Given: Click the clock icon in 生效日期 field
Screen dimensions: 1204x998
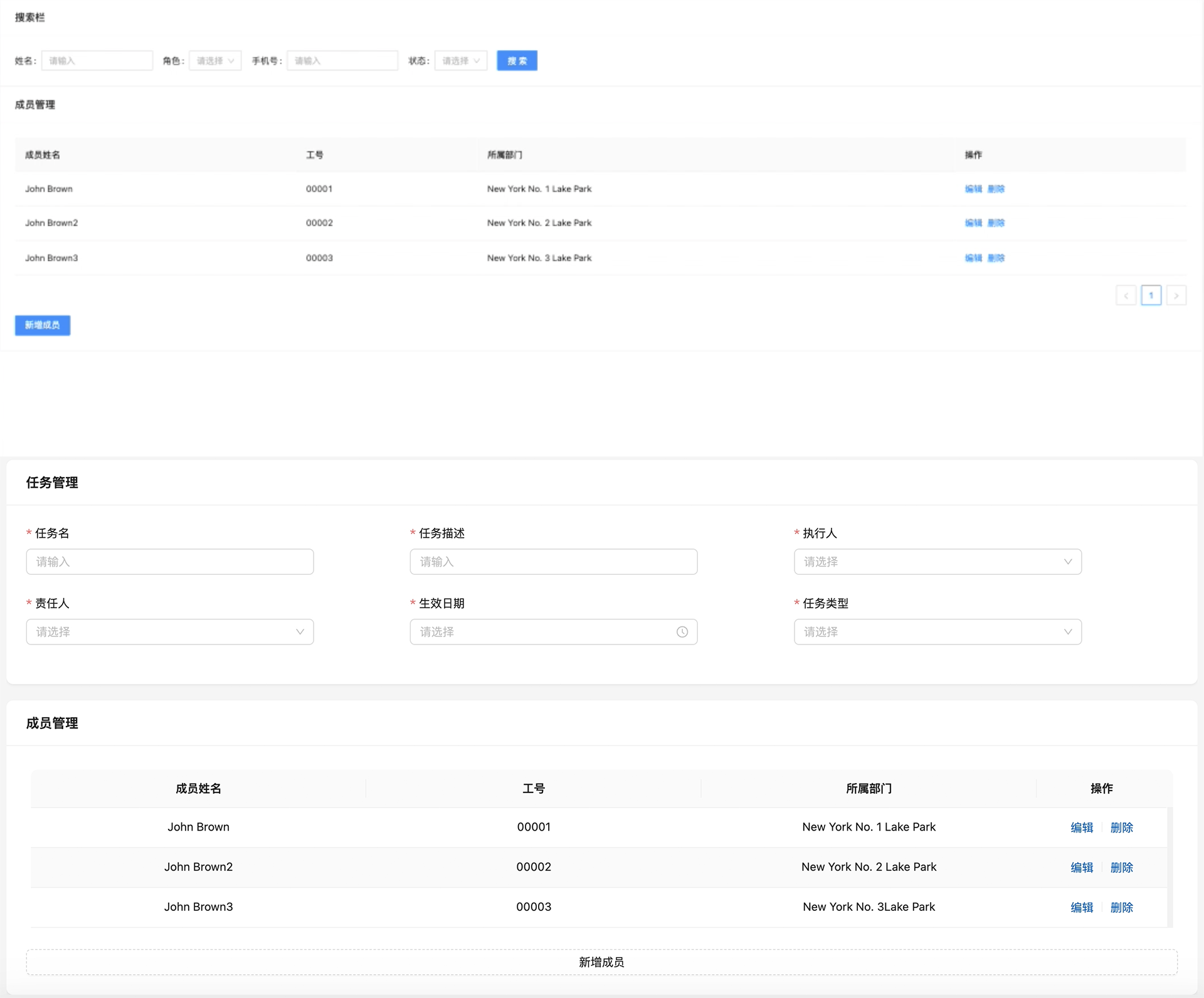Looking at the screenshot, I should pos(682,632).
